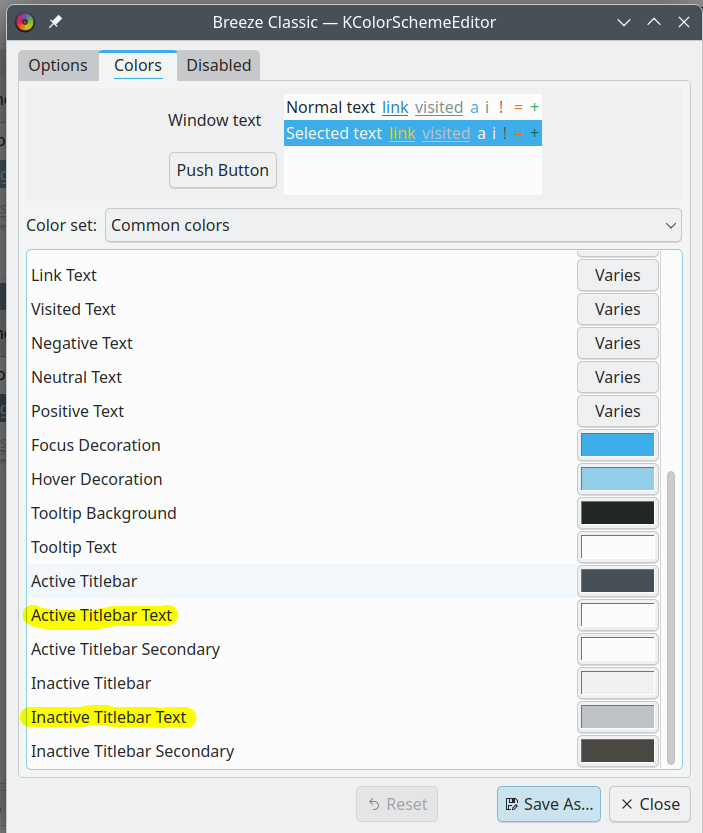This screenshot has height=833, width=703.
Task: Edit Inactive Titlebar Text color swatch
Action: [618, 717]
